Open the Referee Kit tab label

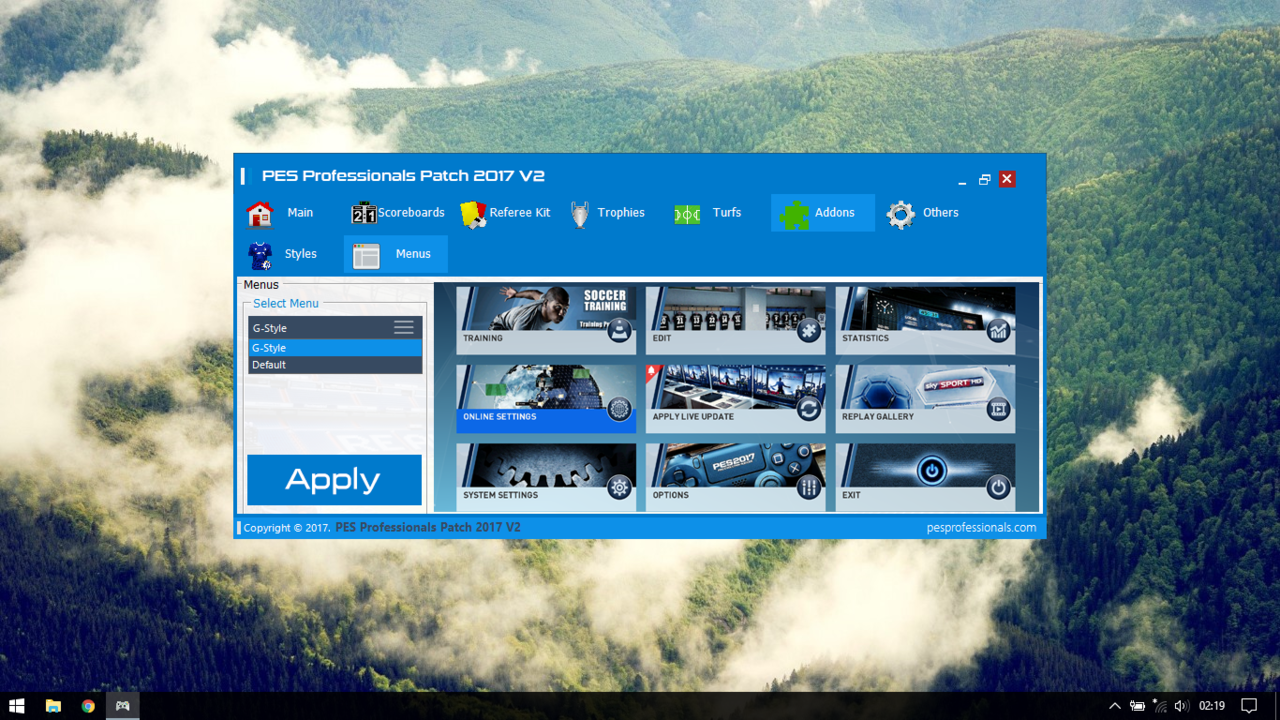[520, 213]
